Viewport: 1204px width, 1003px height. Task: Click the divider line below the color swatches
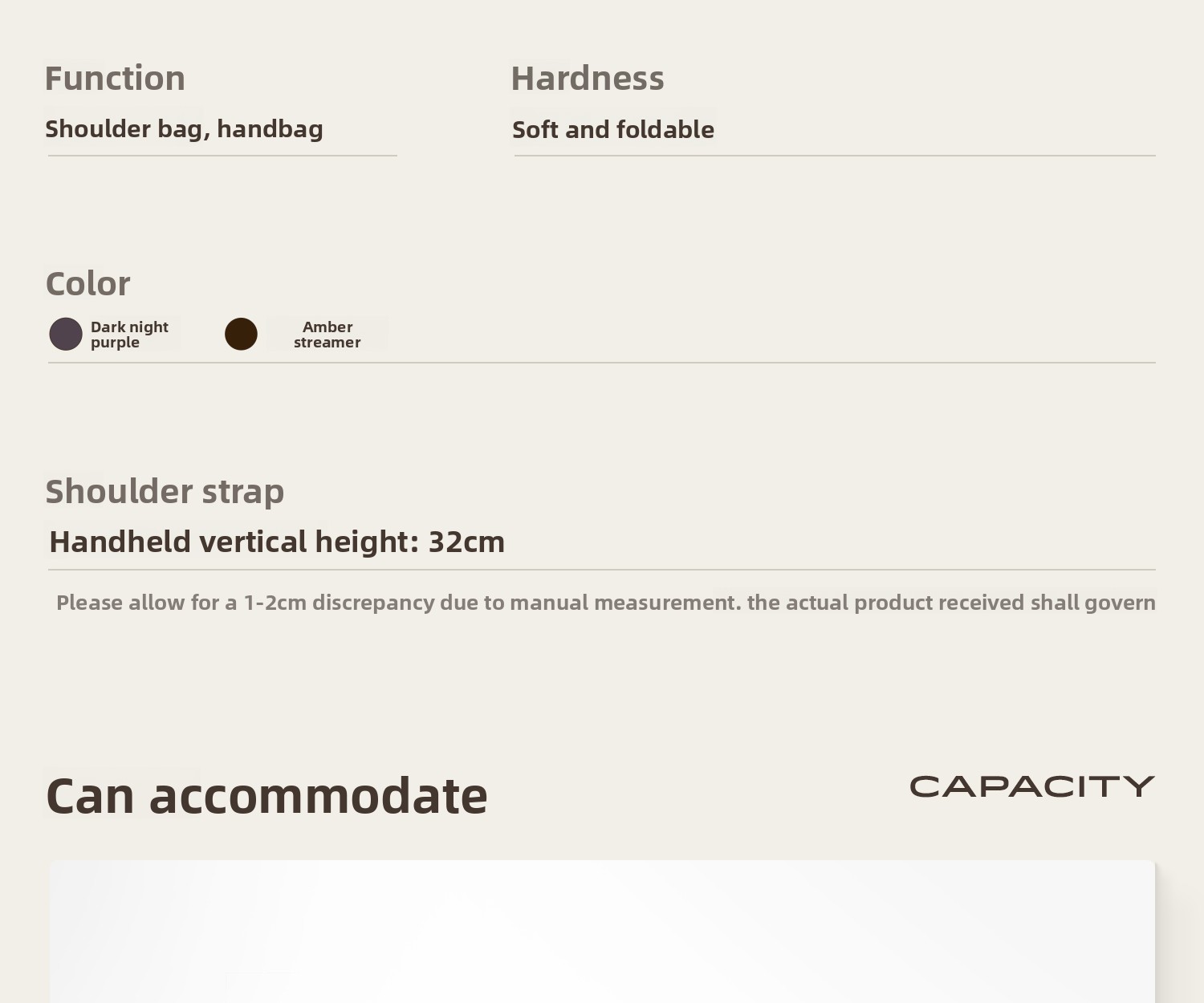pos(602,363)
